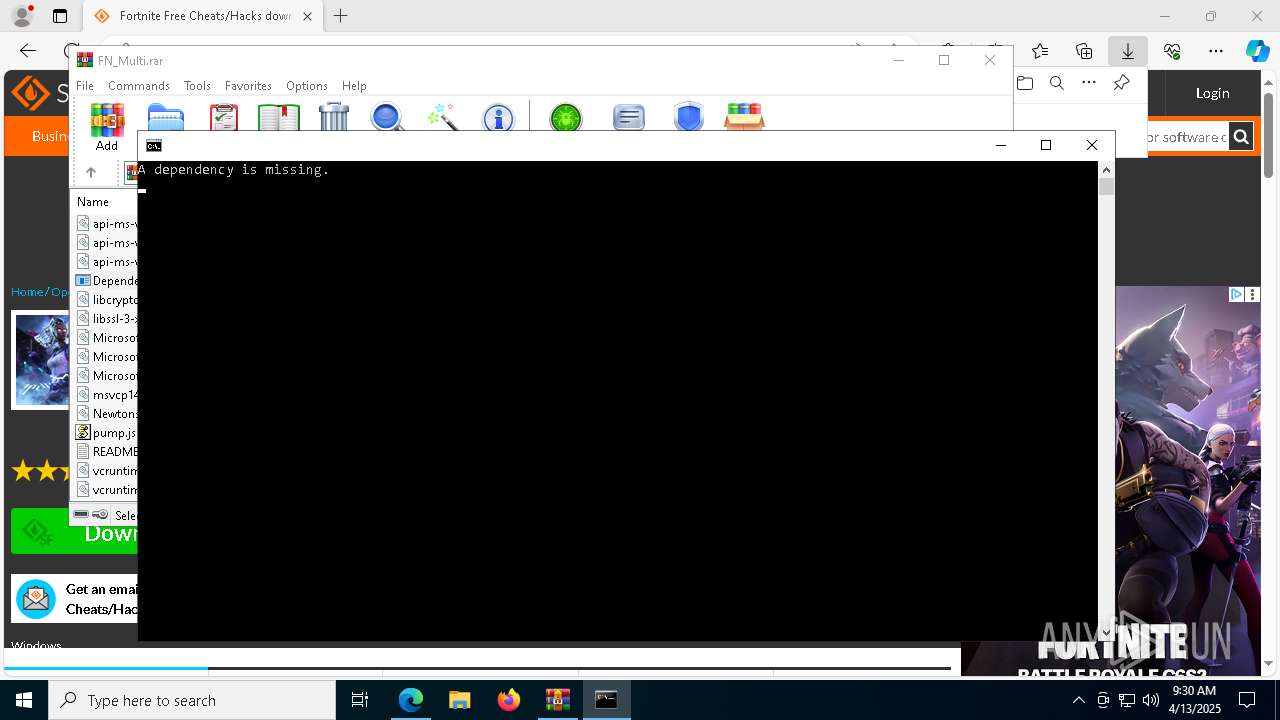The width and height of the screenshot is (1280, 720).
Task: Select the pump.js file row
Action: pos(106,433)
